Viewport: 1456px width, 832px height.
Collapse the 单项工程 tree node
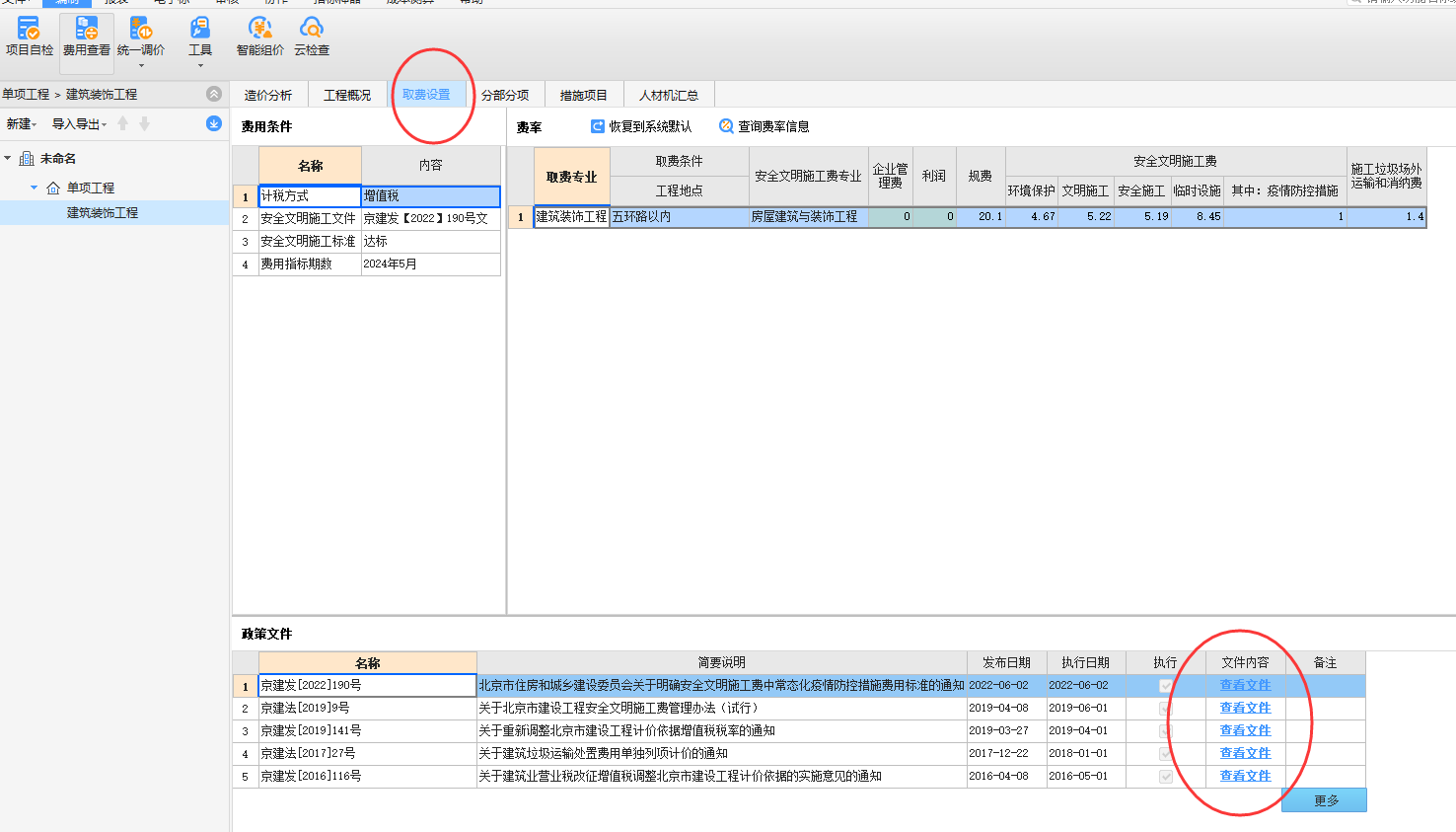(34, 188)
